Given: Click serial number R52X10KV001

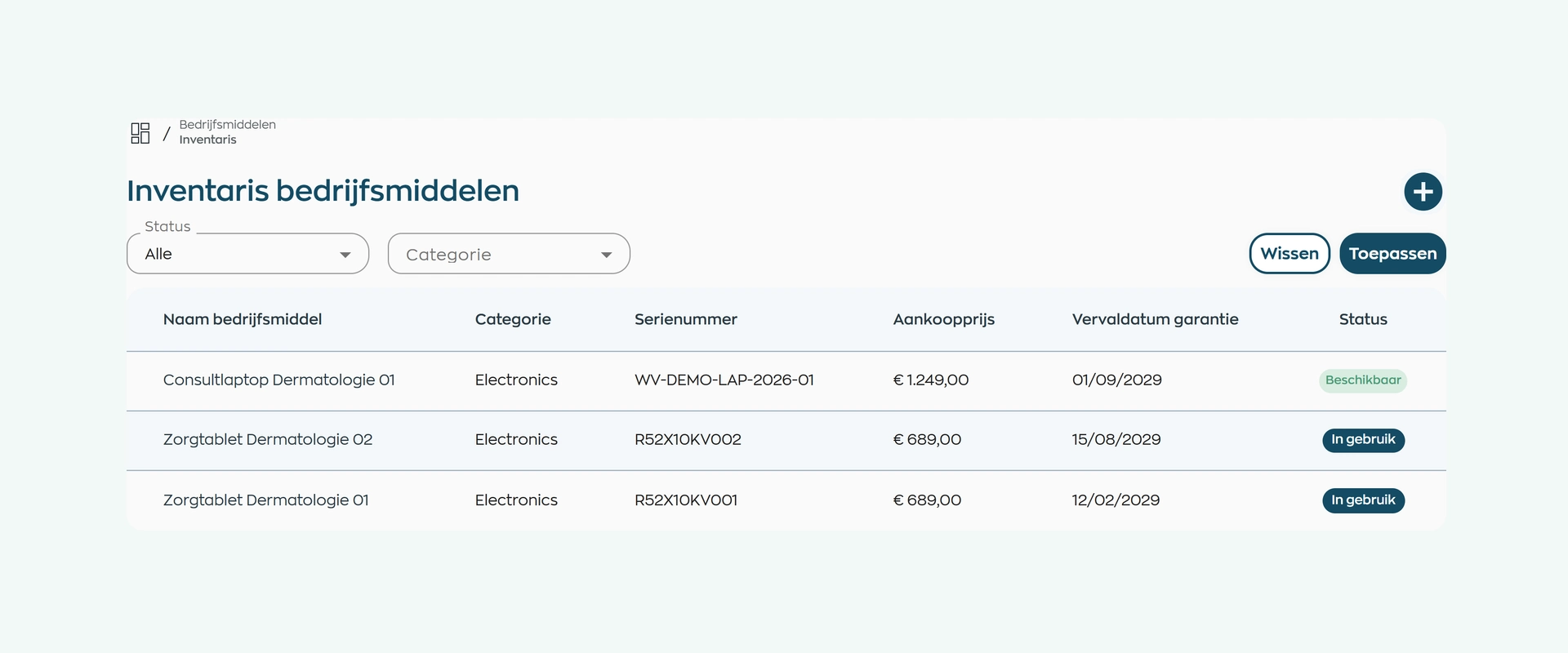Looking at the screenshot, I should 686,500.
